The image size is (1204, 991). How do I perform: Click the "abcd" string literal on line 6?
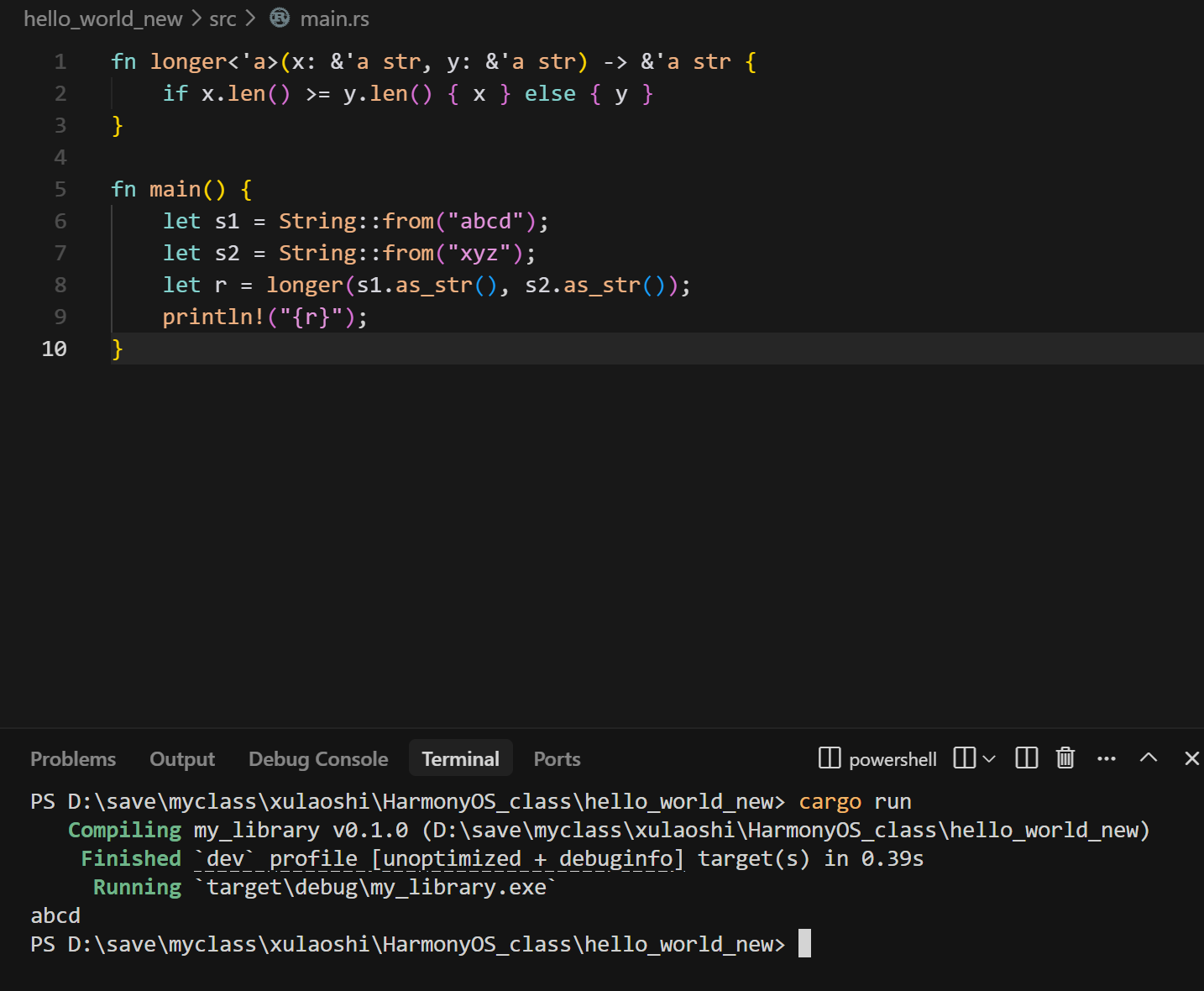[x=486, y=222]
